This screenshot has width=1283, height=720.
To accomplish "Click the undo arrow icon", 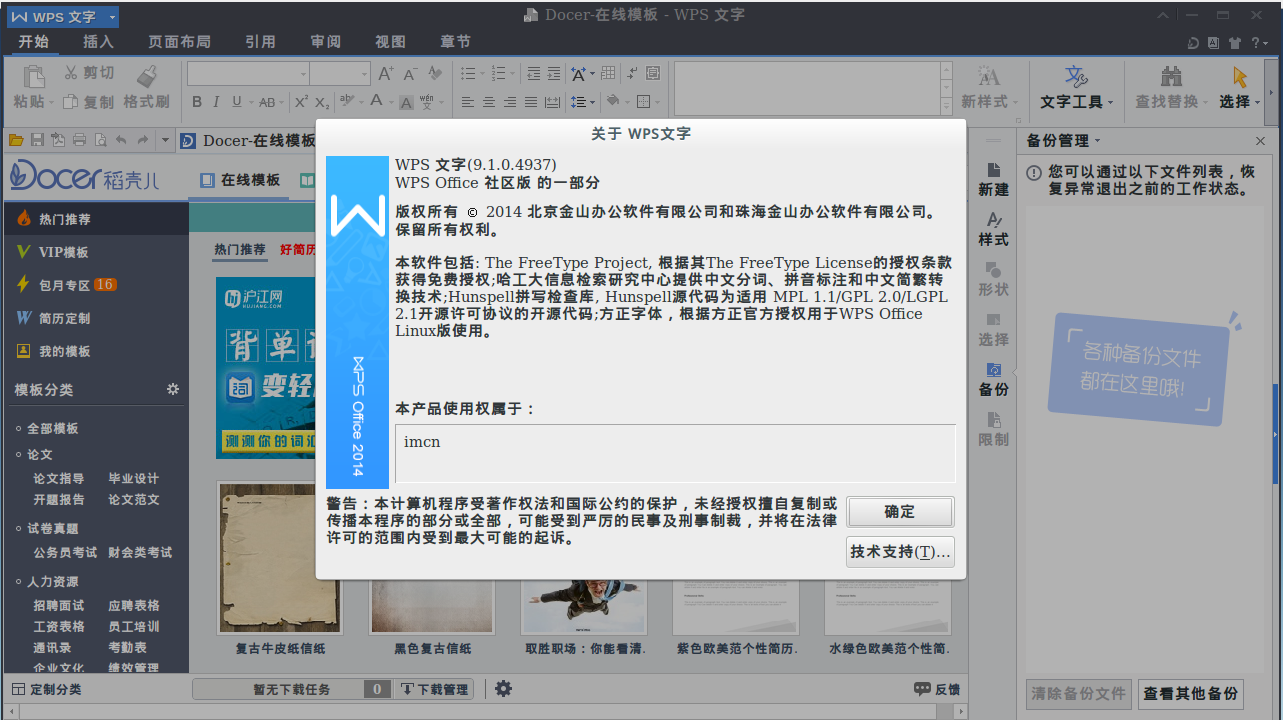I will (121, 140).
